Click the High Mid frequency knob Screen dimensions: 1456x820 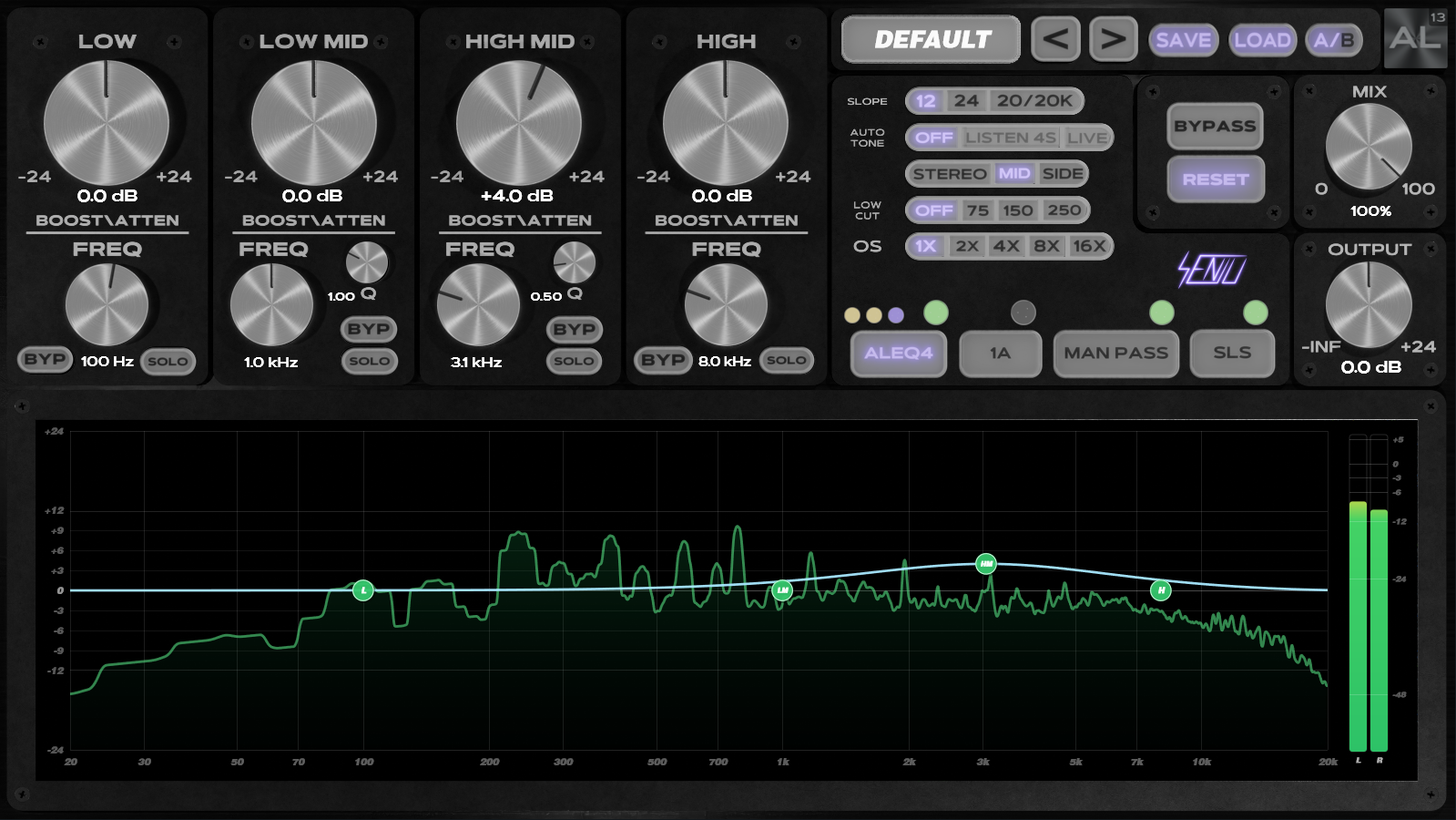[x=478, y=305]
